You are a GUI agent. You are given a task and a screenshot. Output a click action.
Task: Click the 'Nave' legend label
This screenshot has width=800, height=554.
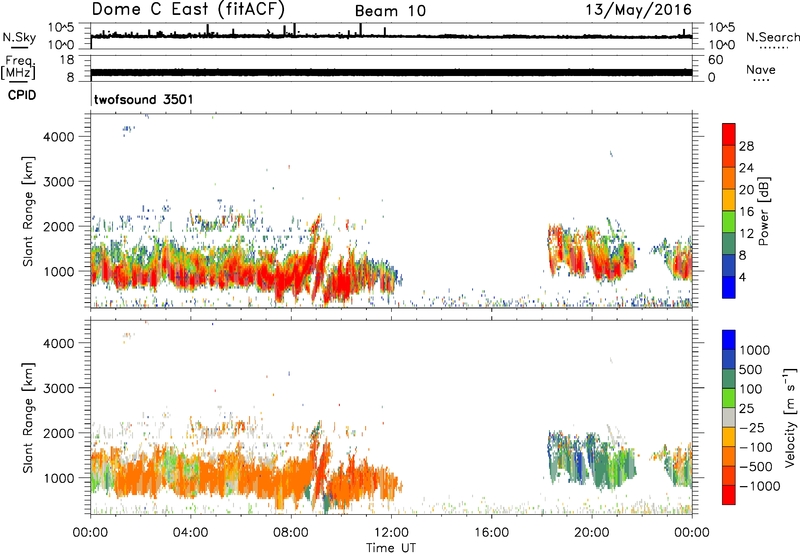pyautogui.click(x=761, y=70)
